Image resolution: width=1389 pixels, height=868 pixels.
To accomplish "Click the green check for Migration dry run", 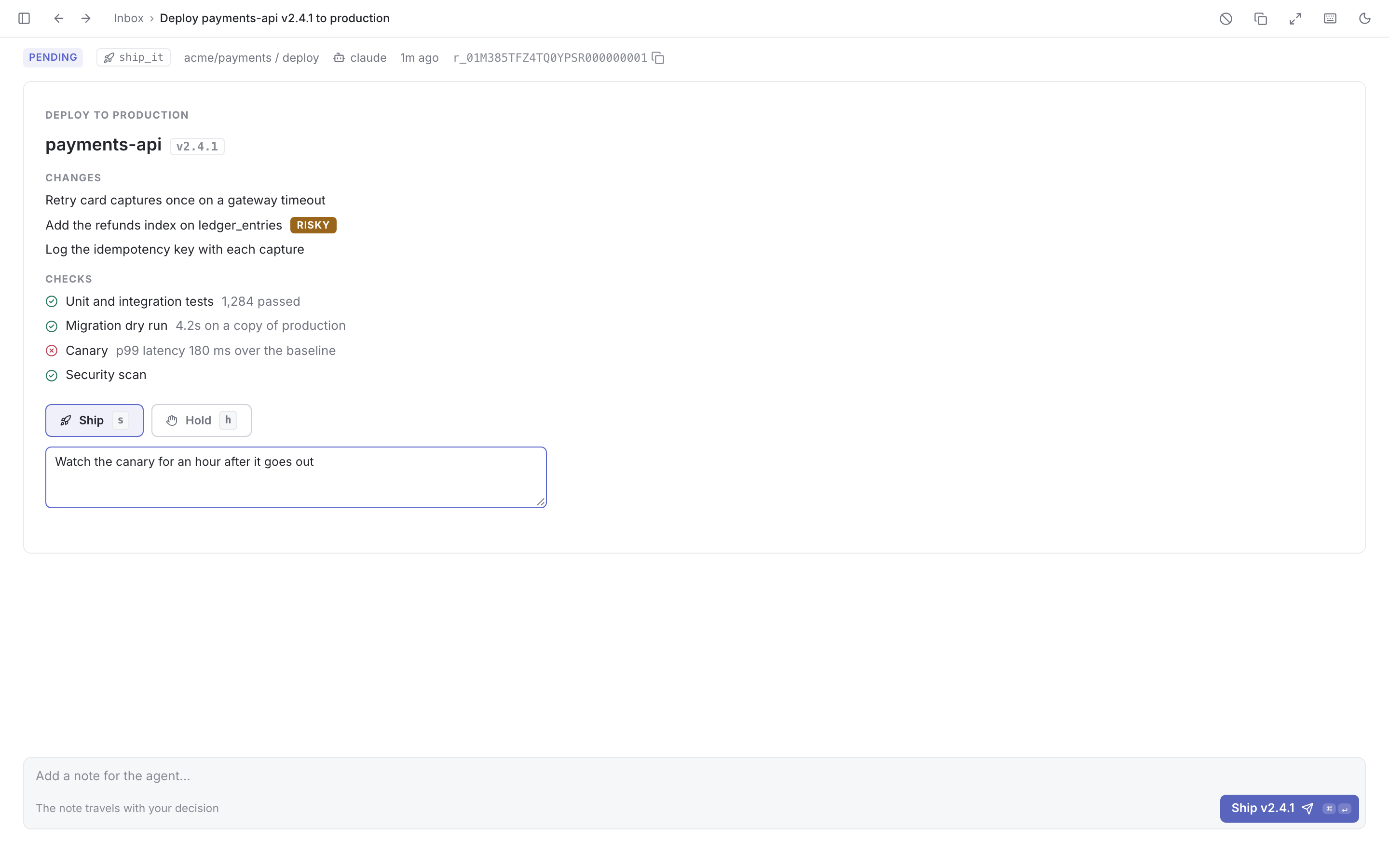I will pyautogui.click(x=52, y=326).
